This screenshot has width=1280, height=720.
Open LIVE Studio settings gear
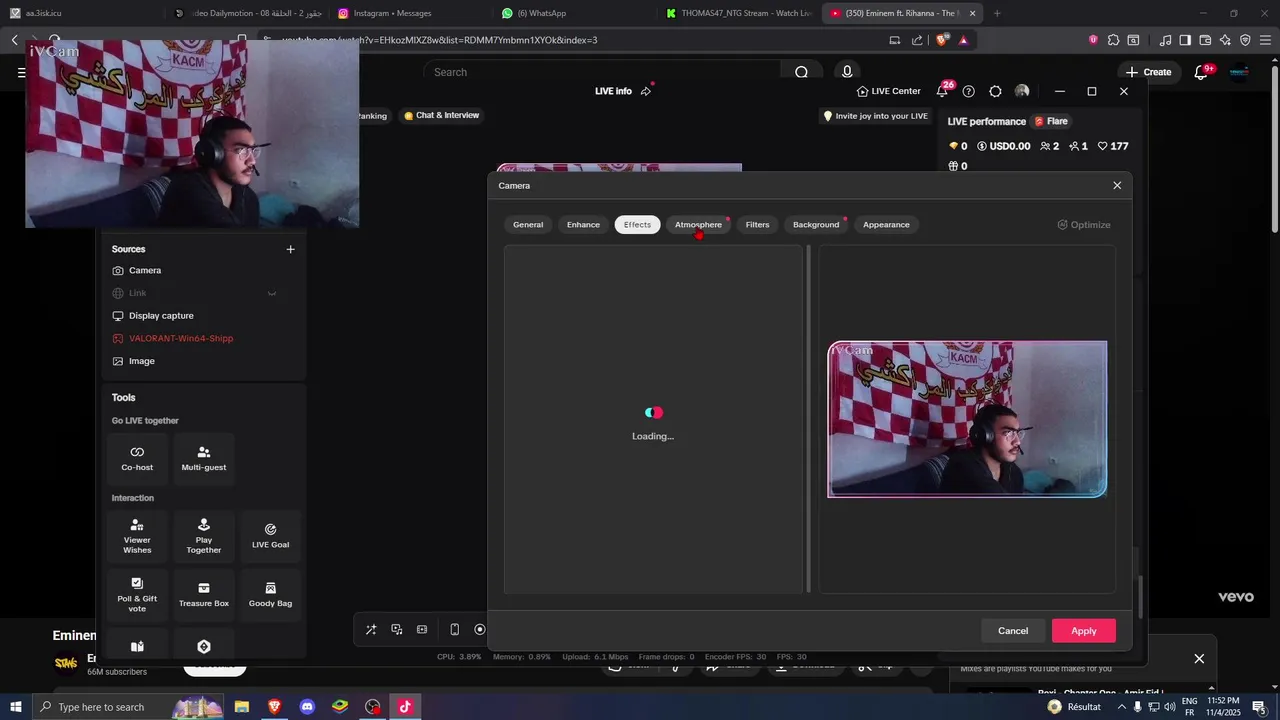coord(995,91)
